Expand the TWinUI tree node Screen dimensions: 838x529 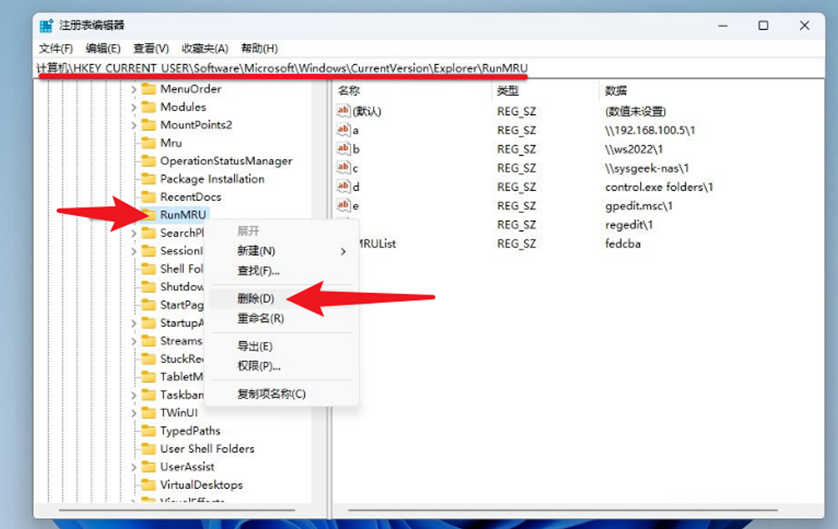coord(134,413)
